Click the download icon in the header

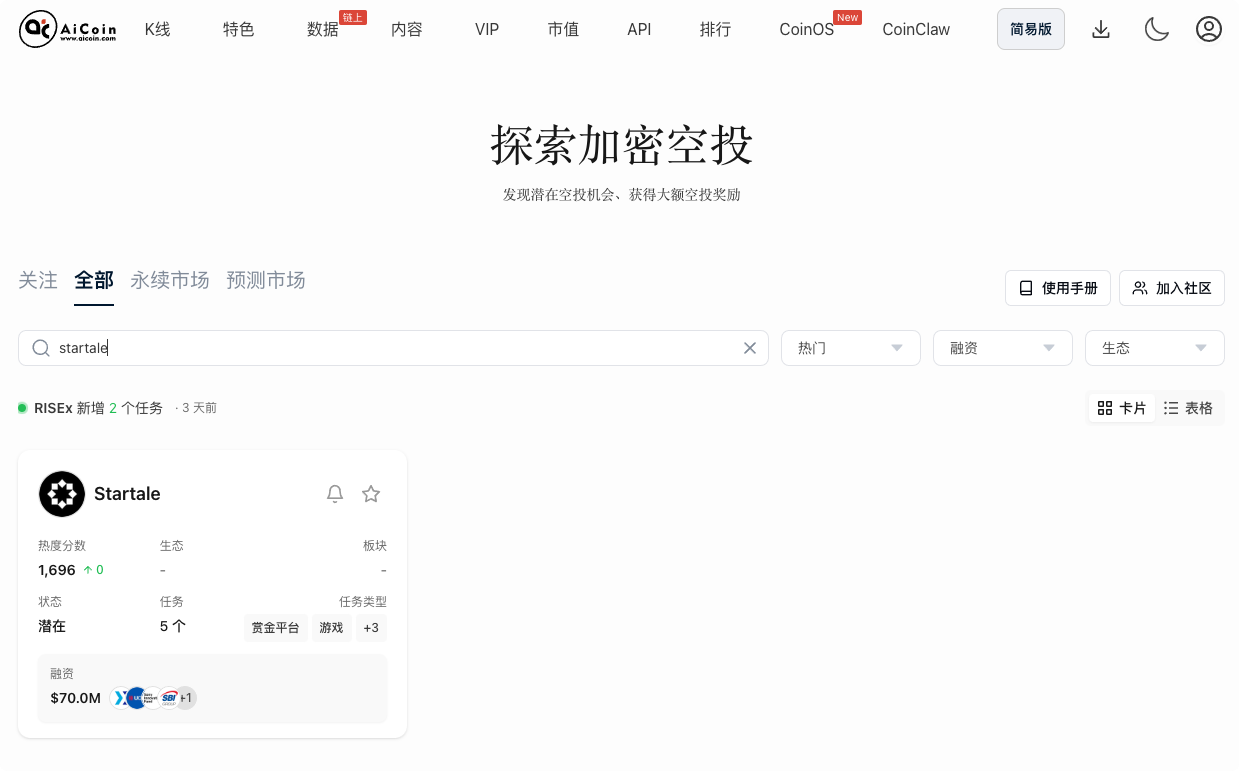pos(1101,30)
